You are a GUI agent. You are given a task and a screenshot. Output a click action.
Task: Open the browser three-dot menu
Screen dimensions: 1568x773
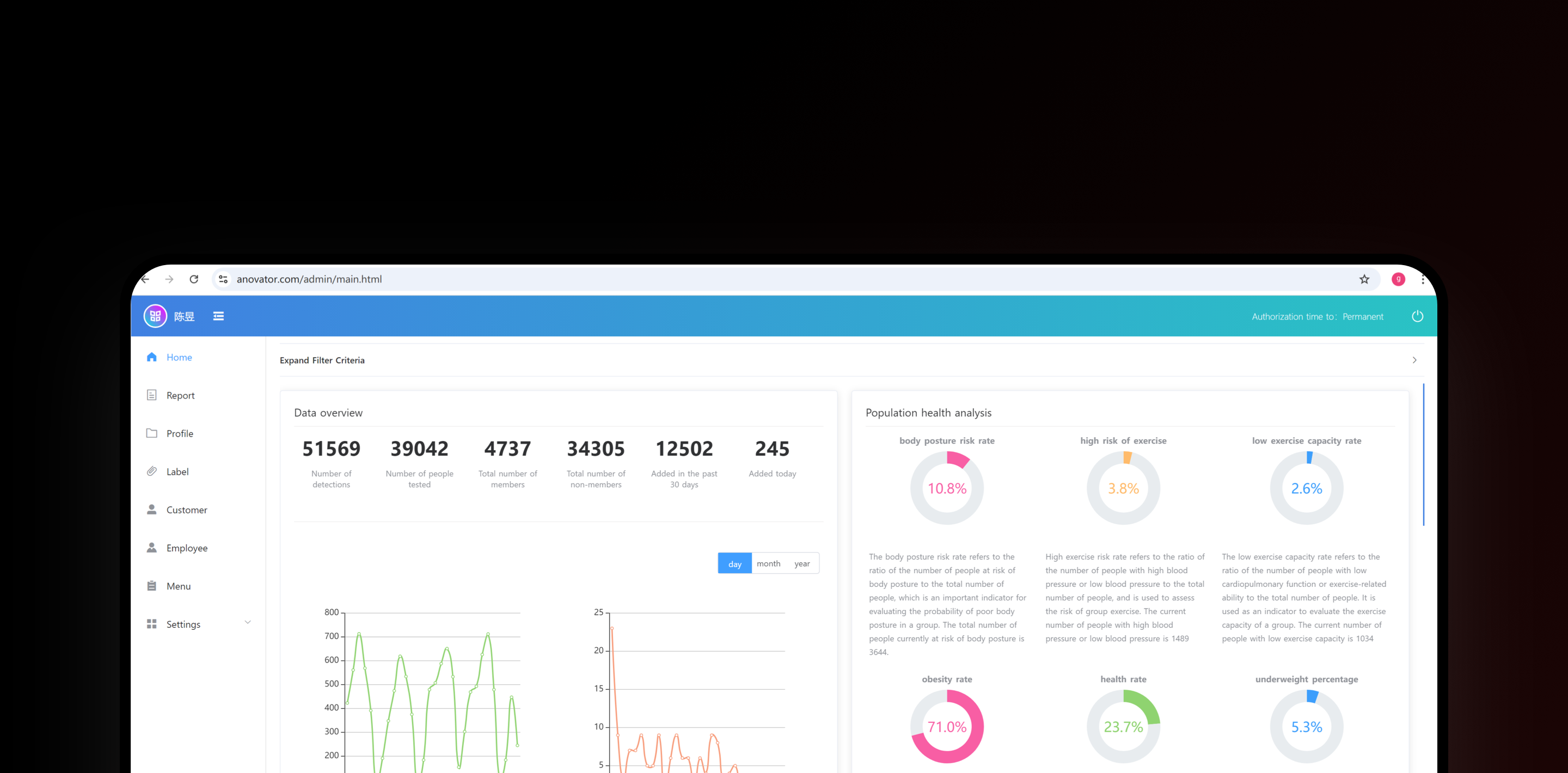1423,279
